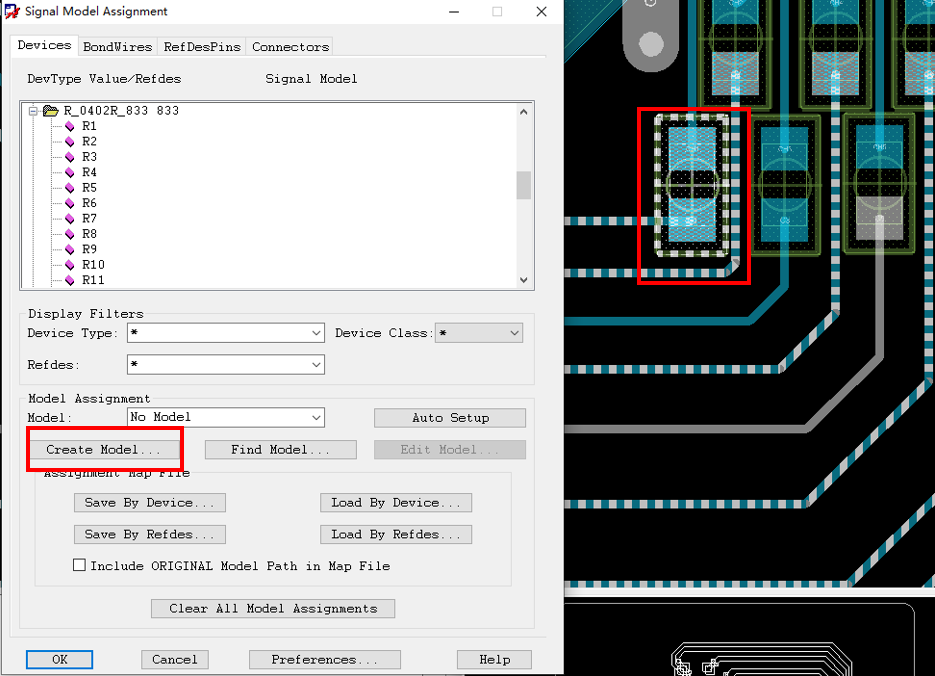Screen dimensions: 935x676
Task: Click the gray mounting hole pad on the PCB
Action: click(651, 44)
